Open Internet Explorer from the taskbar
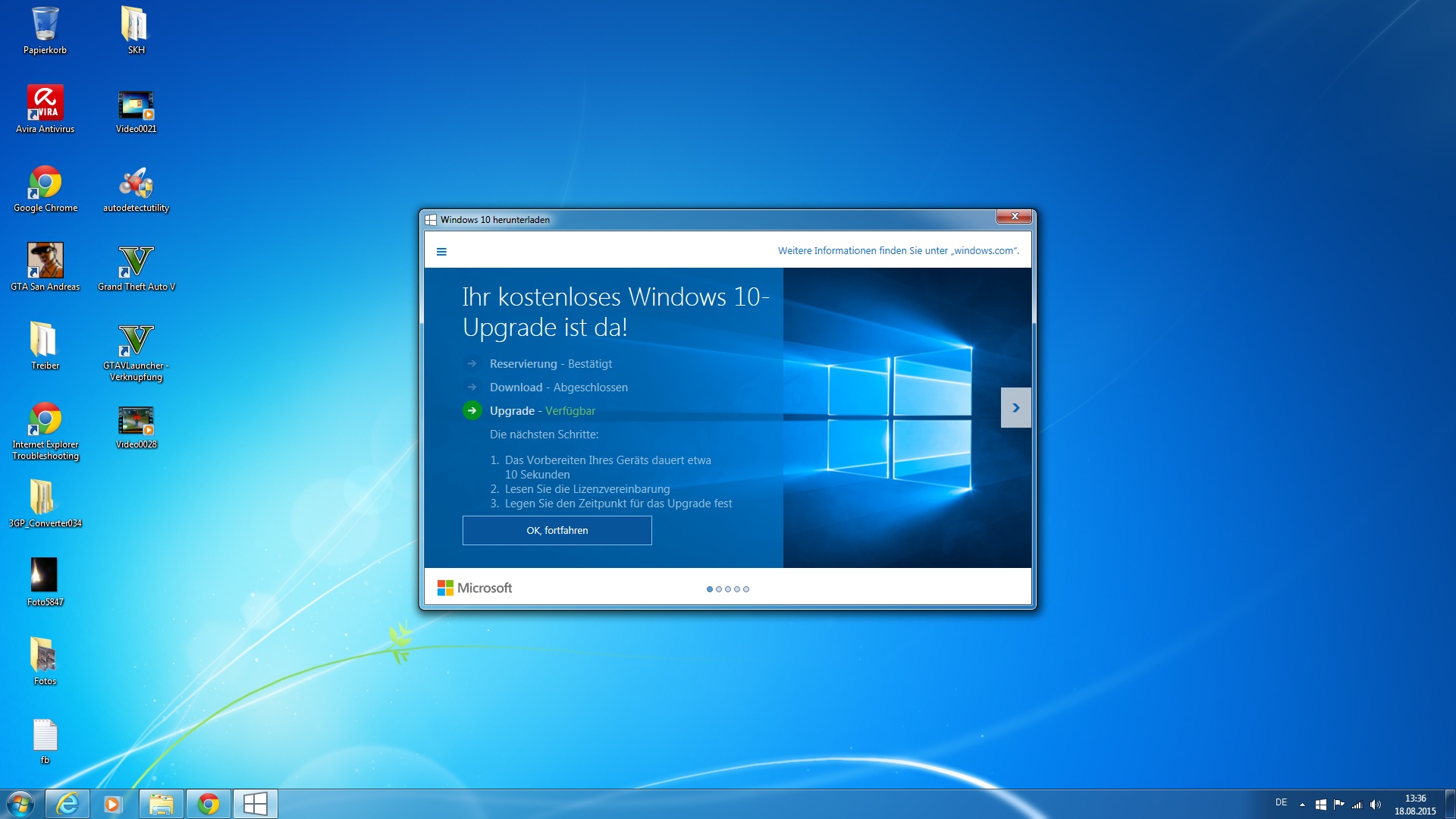Screen dimensions: 1456x819 [67, 804]
